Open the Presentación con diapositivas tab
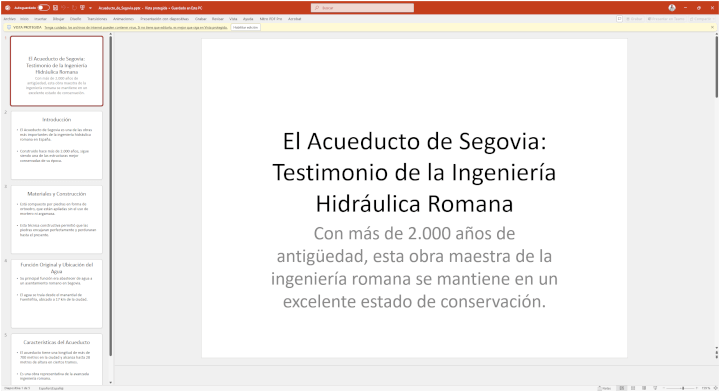Viewport: 720px width, 392px height. tap(164, 19)
